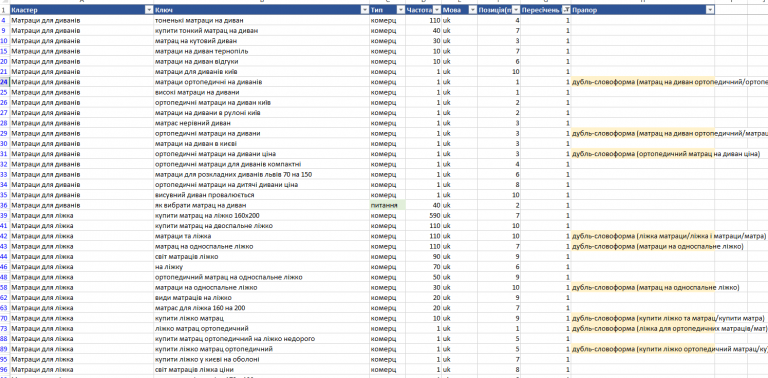The width and height of the screenshot is (768, 378).
Task: Open the Ключ column filter dropdown
Action: coord(364,10)
